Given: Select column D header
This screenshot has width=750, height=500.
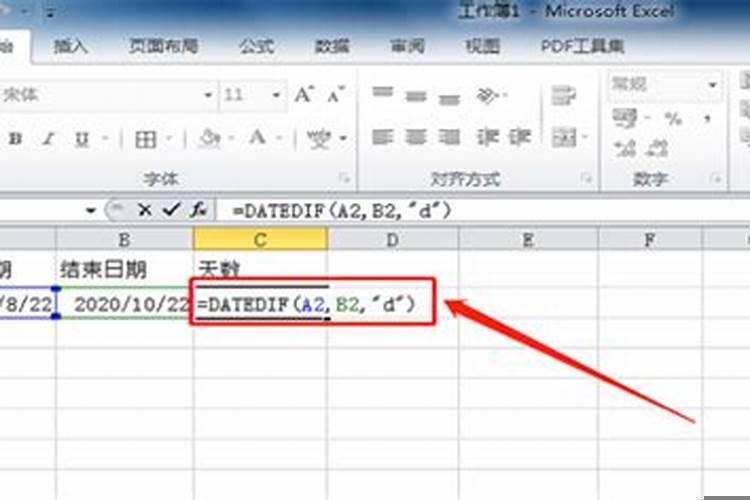Looking at the screenshot, I should click(393, 239).
